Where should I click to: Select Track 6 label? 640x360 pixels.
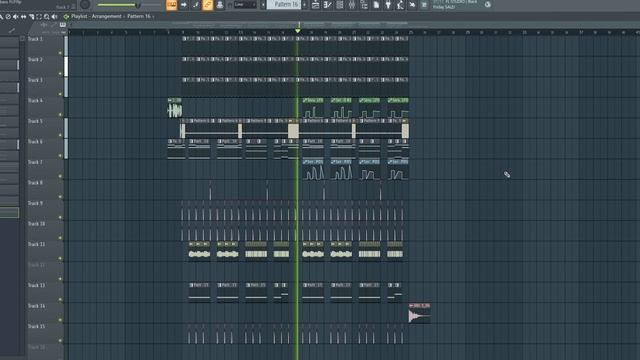(35, 142)
